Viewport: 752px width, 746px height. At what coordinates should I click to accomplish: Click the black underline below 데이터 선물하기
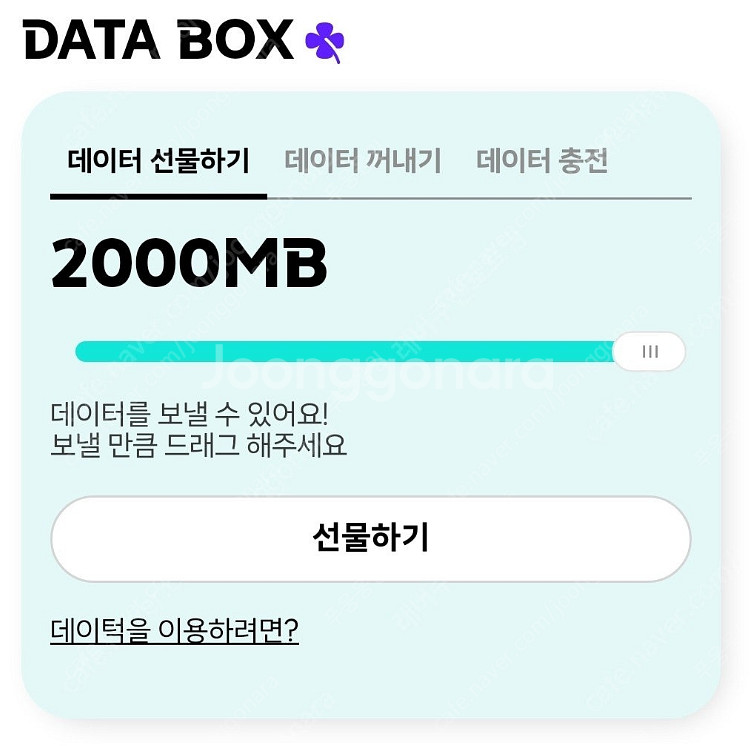click(x=158, y=196)
